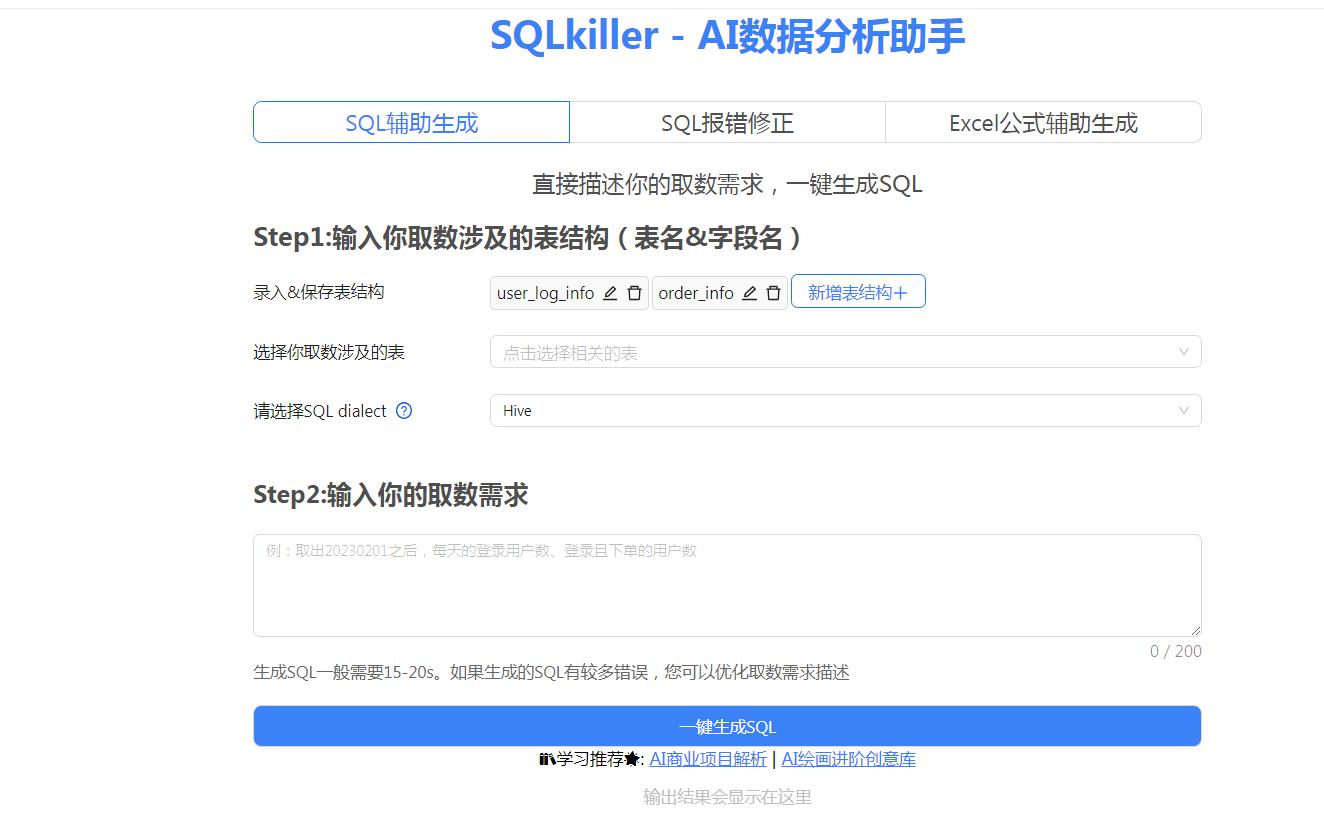The height and width of the screenshot is (815, 1324).
Task: Edit the user_log_info table structure
Action: [x=610, y=293]
